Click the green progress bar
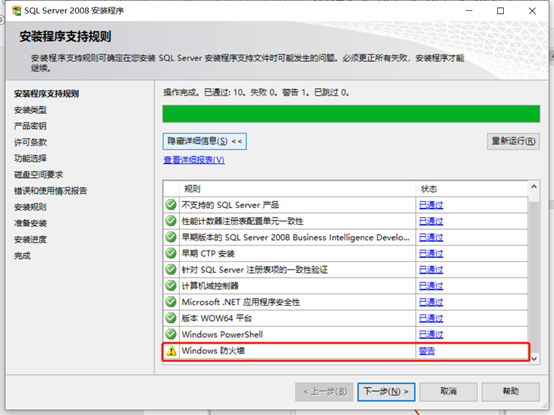554x415 pixels. coord(351,114)
